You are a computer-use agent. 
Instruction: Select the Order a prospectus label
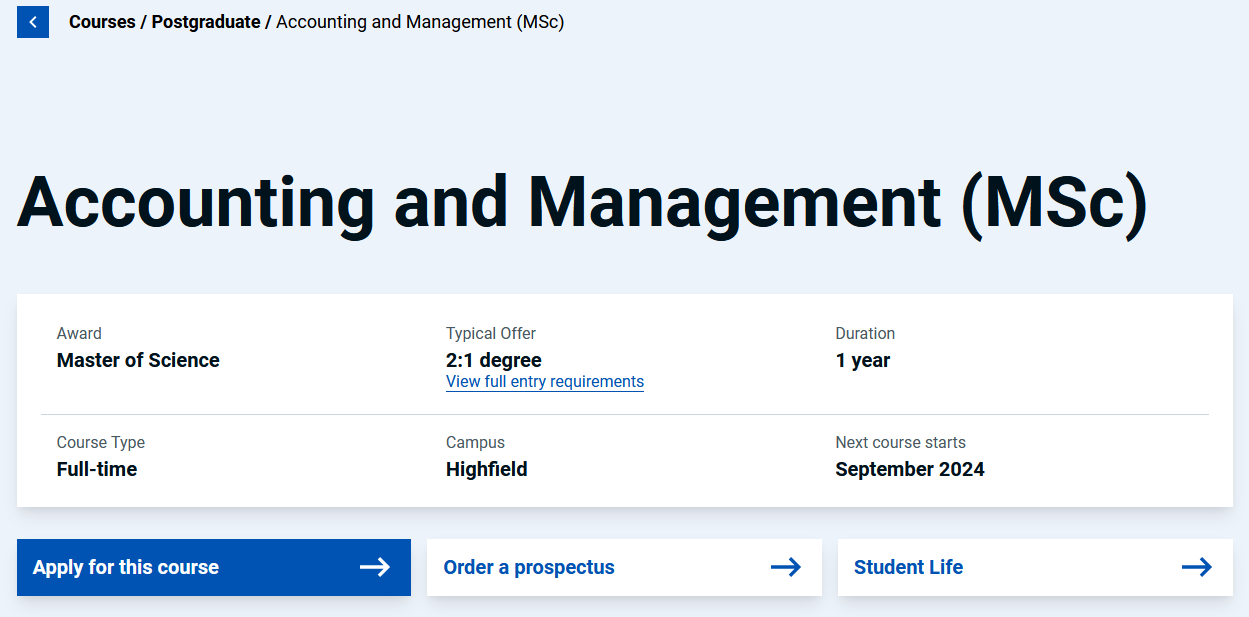[529, 568]
